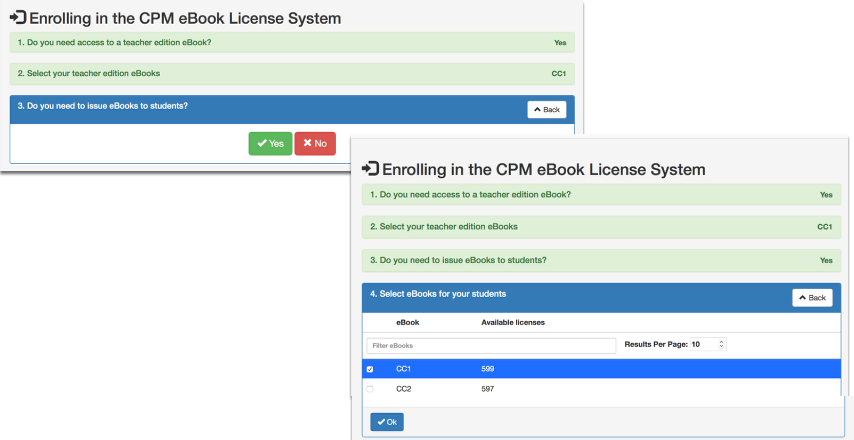Click the red No button in step 3

point(315,144)
